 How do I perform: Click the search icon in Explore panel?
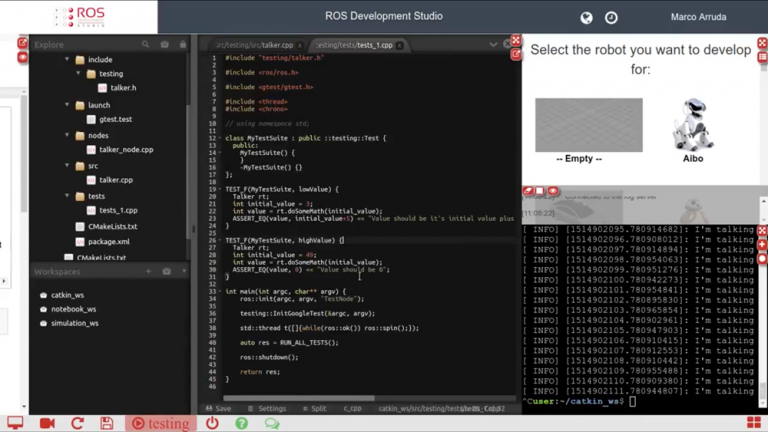click(x=145, y=44)
